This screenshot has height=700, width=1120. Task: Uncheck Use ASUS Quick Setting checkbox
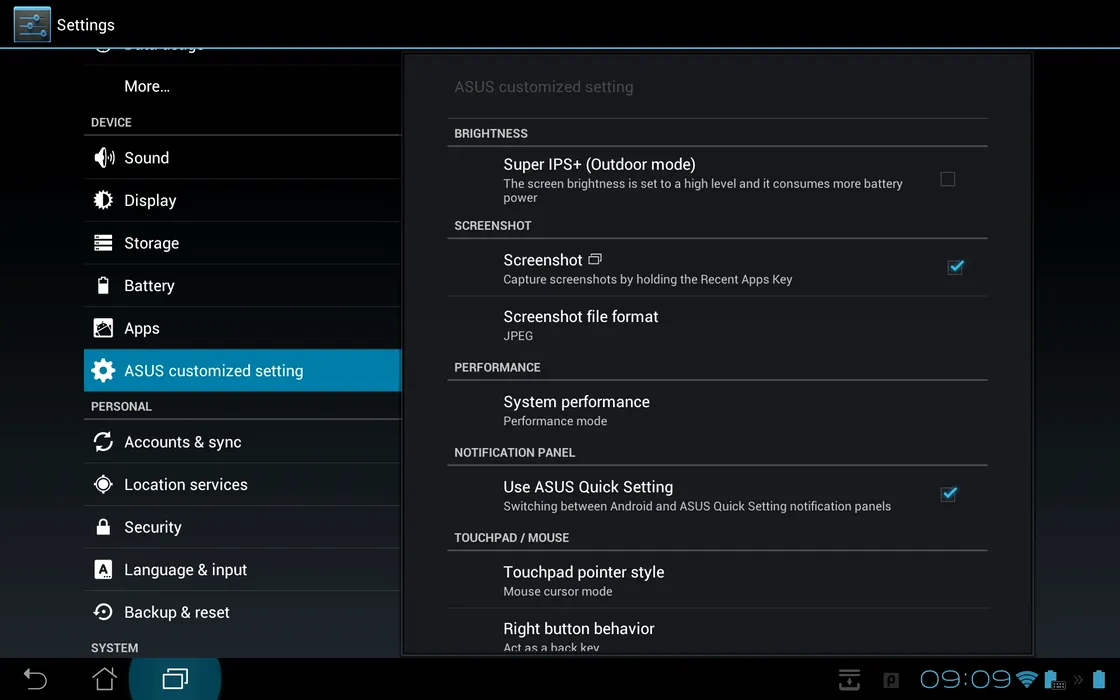click(949, 494)
